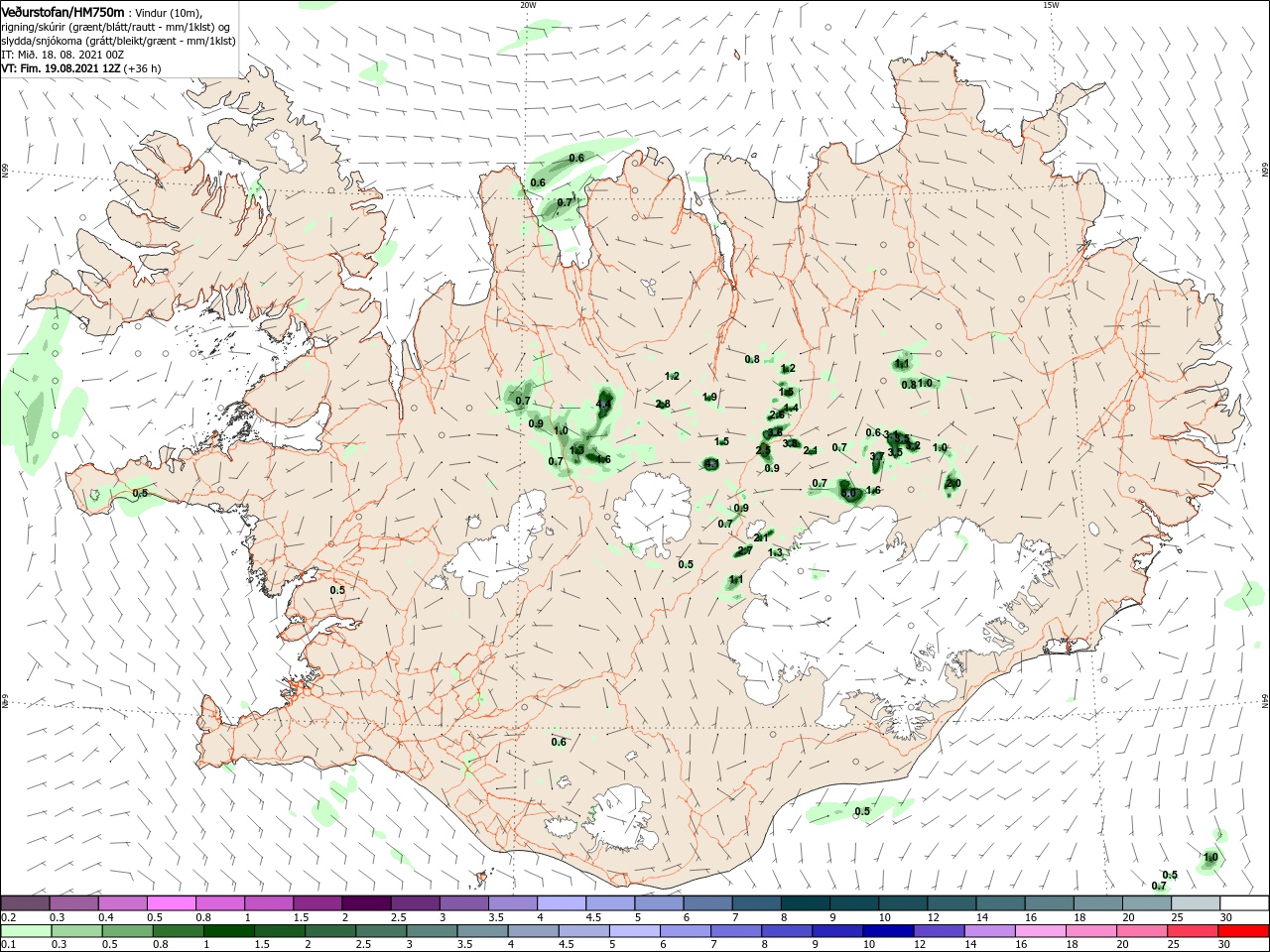Viewport: 1270px width, 952px height.
Task: Click the 2.0 precipitation value
Action: pos(953,483)
